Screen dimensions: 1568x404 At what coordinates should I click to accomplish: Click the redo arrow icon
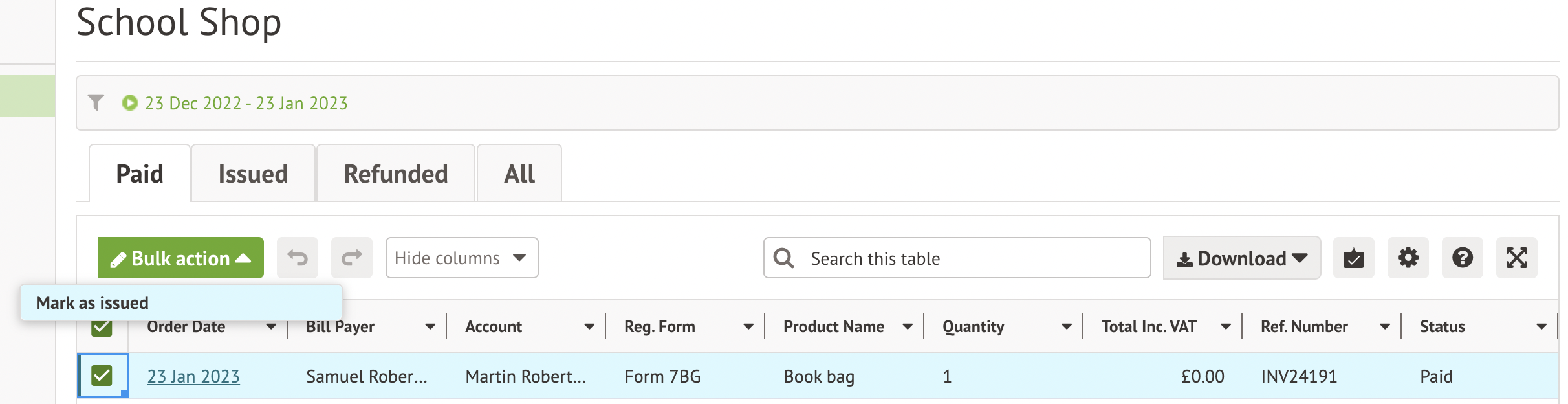351,258
